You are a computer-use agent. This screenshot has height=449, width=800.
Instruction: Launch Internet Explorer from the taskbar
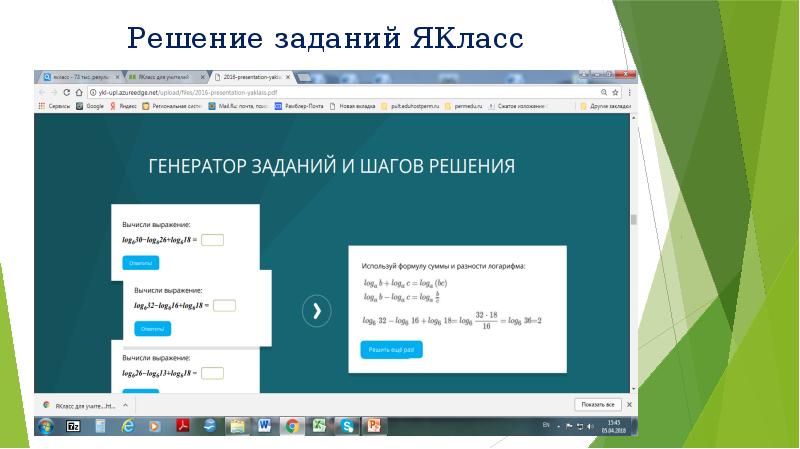tap(128, 426)
